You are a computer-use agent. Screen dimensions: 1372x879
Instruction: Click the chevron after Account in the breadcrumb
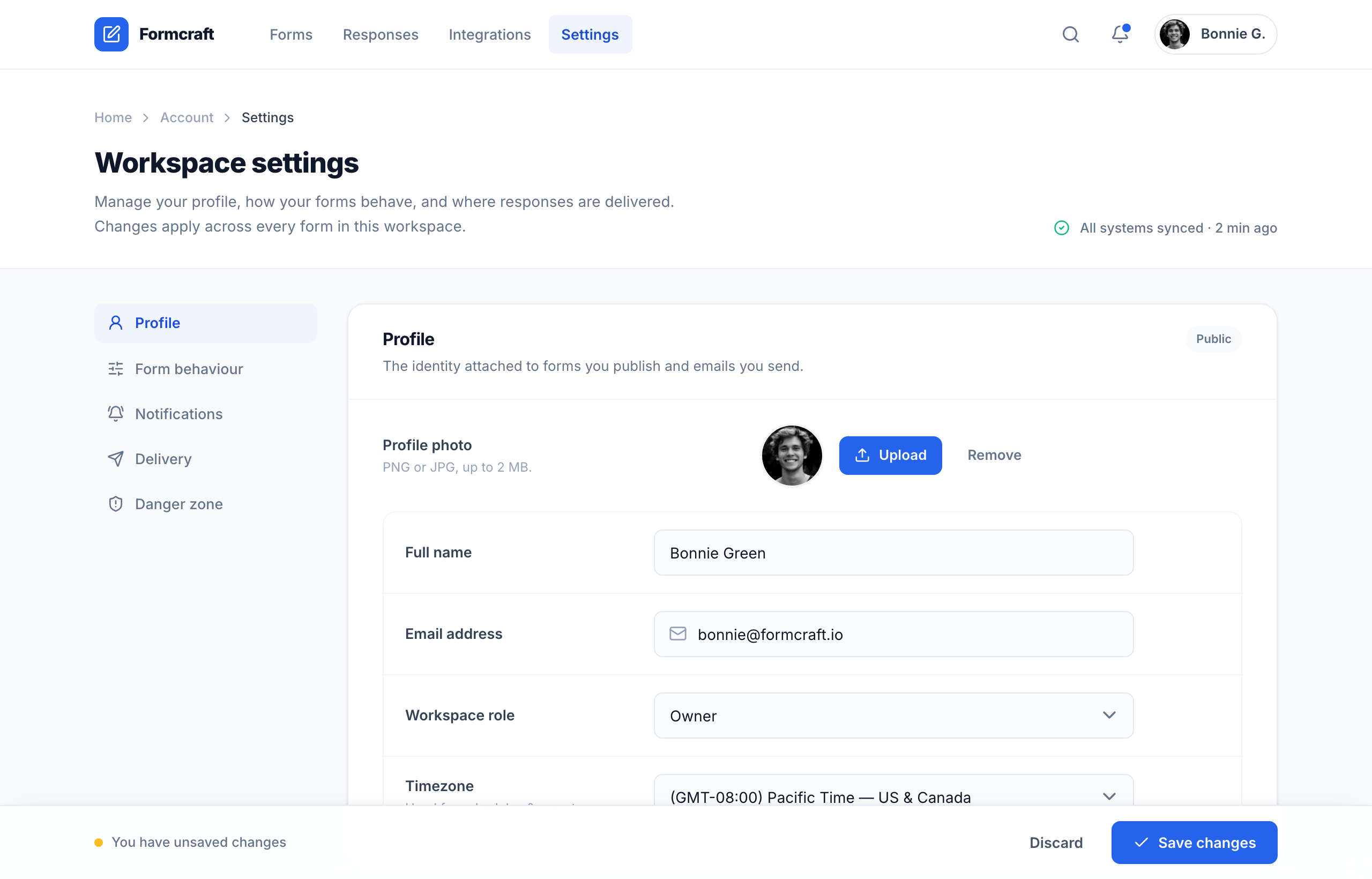[x=227, y=117]
